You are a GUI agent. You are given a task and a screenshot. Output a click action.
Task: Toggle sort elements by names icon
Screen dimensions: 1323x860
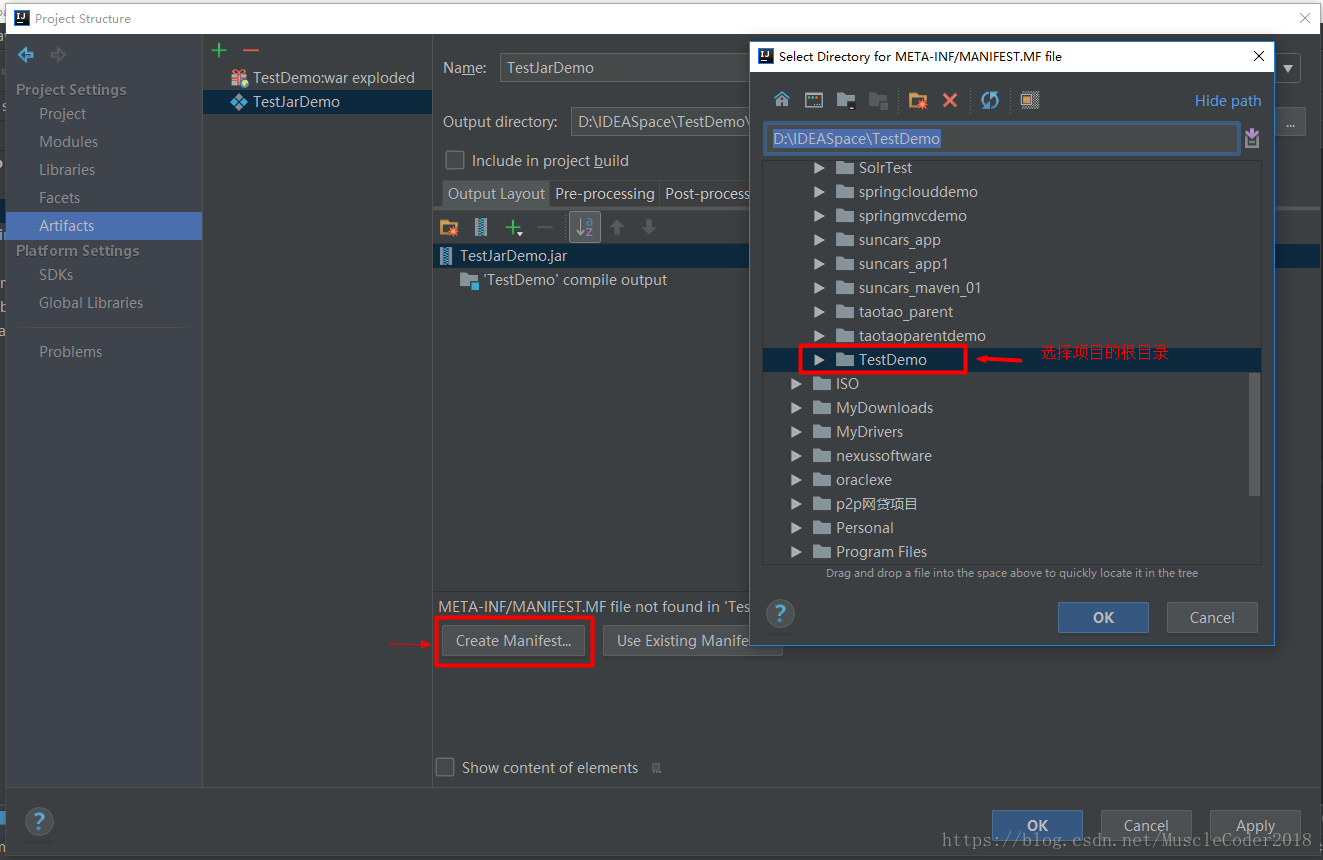pyautogui.click(x=584, y=227)
